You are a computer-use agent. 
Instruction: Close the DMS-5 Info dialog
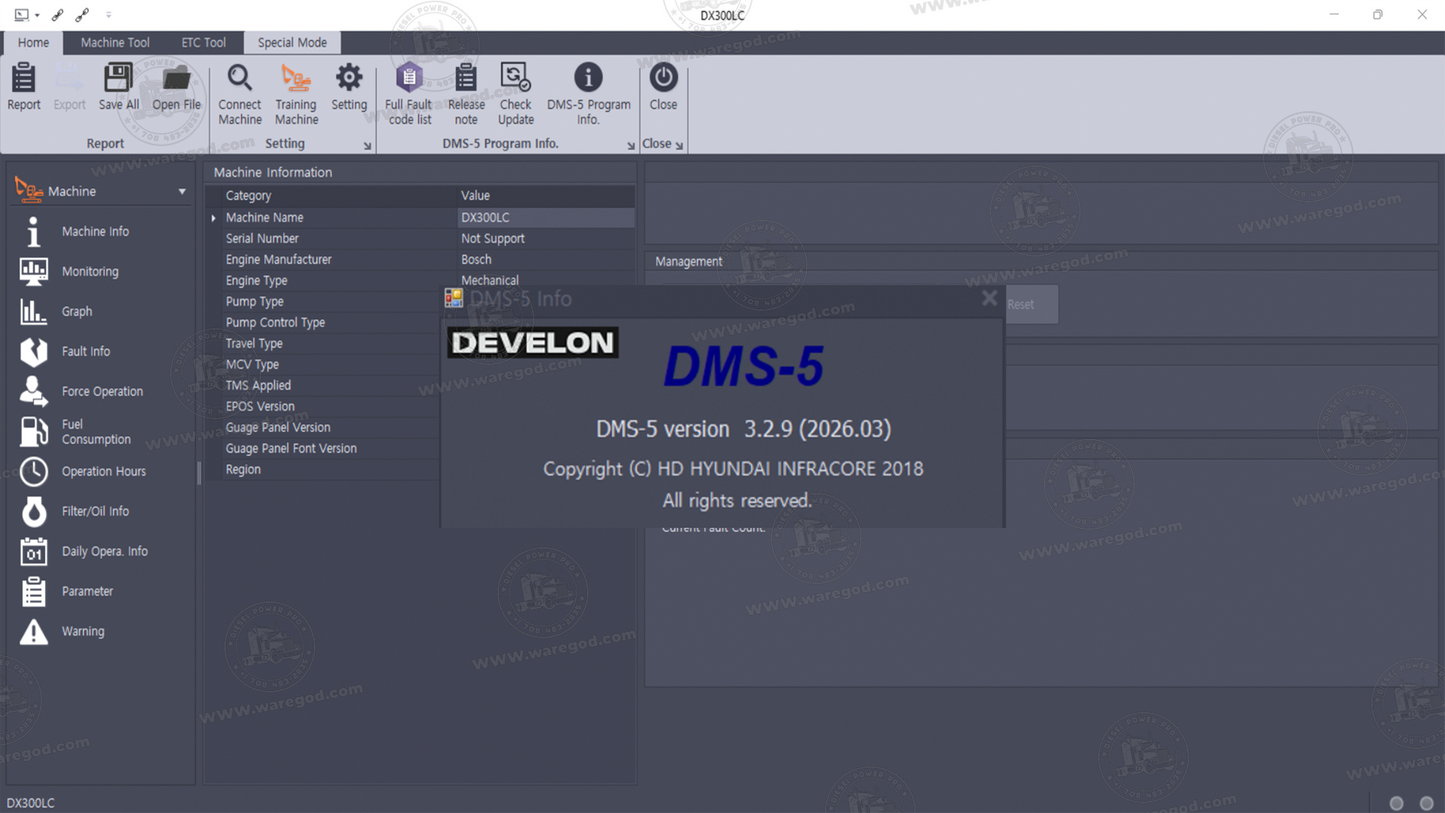tap(989, 298)
